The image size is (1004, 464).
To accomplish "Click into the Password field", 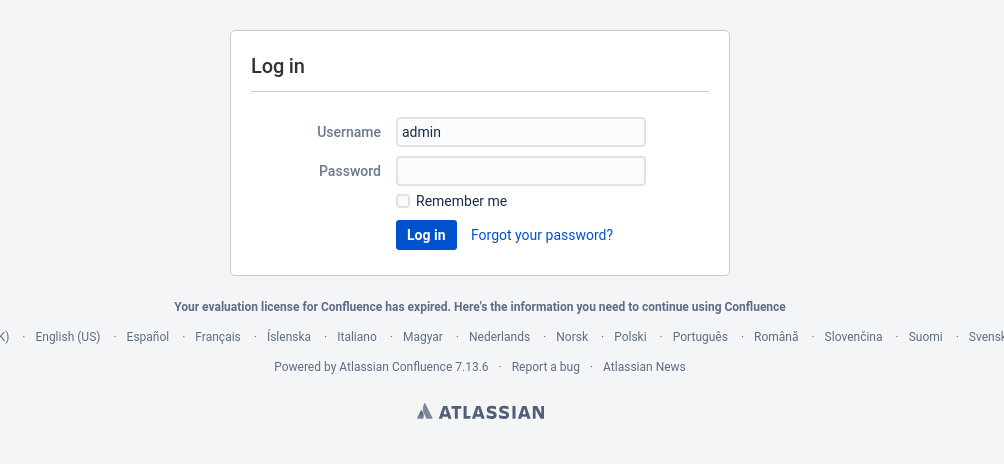I will pyautogui.click(x=521, y=171).
